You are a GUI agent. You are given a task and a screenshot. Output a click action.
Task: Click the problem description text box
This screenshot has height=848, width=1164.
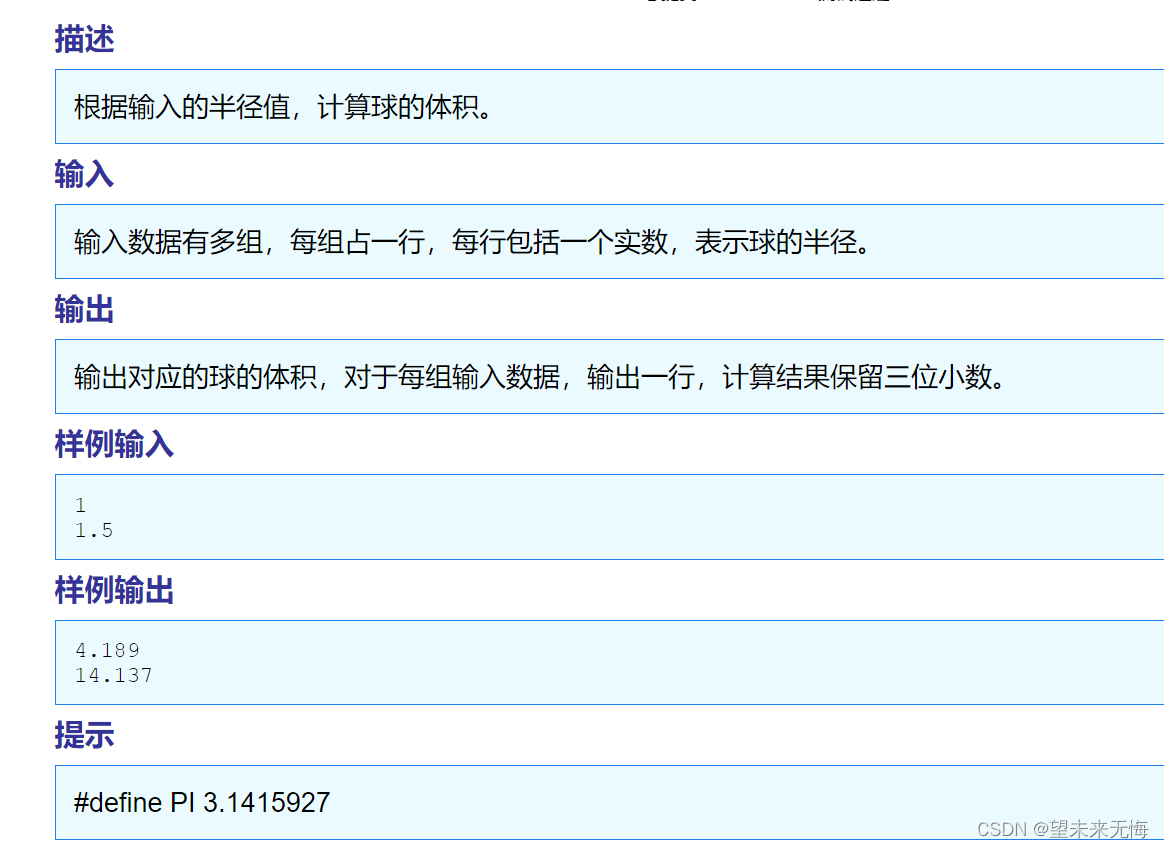(x=600, y=106)
